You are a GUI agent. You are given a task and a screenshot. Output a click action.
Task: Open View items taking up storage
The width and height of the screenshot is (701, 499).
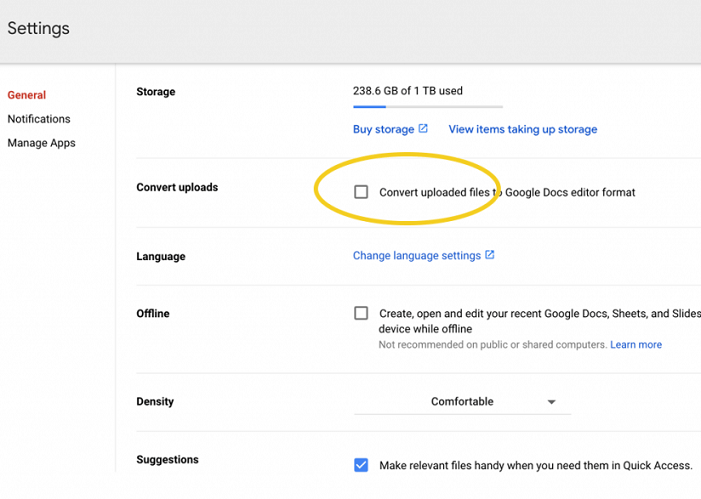click(x=522, y=129)
